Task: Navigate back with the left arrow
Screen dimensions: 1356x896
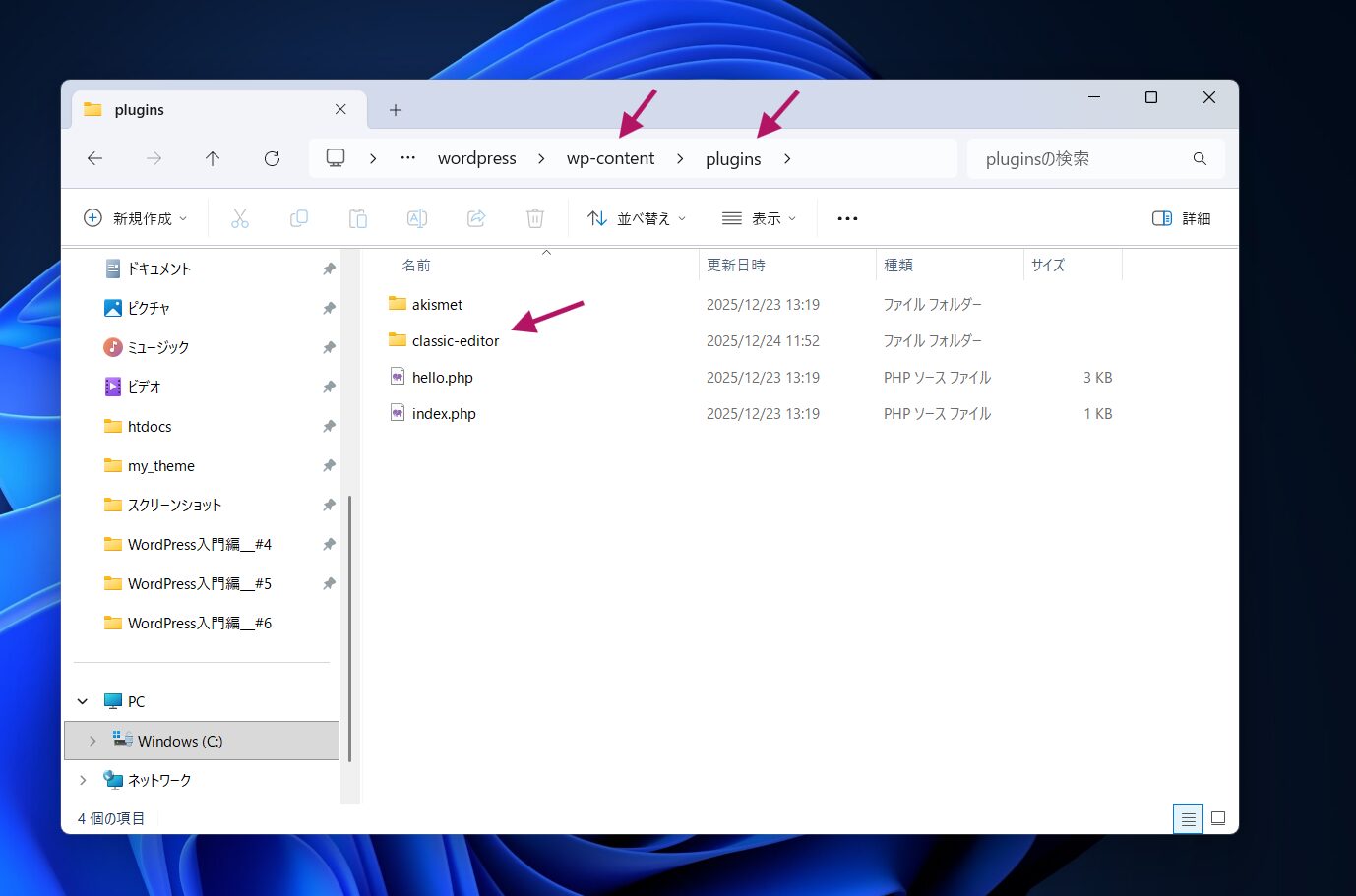Action: [x=95, y=158]
